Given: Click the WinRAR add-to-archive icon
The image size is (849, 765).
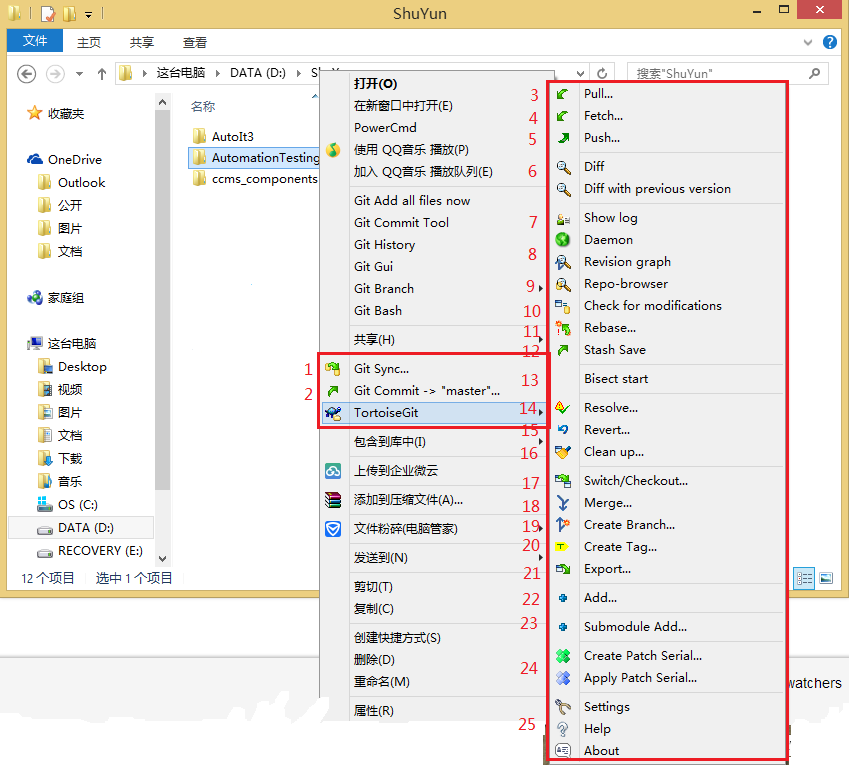Looking at the screenshot, I should pyautogui.click(x=333, y=500).
